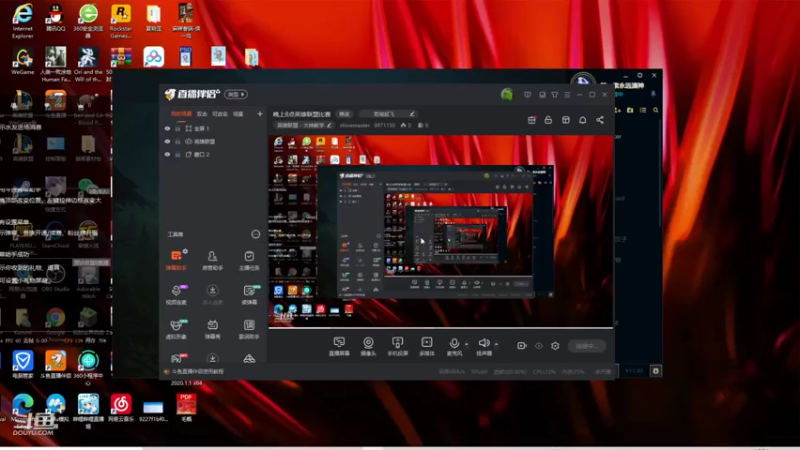Open the 房管助手 tool in the toolbox

pos(212,259)
